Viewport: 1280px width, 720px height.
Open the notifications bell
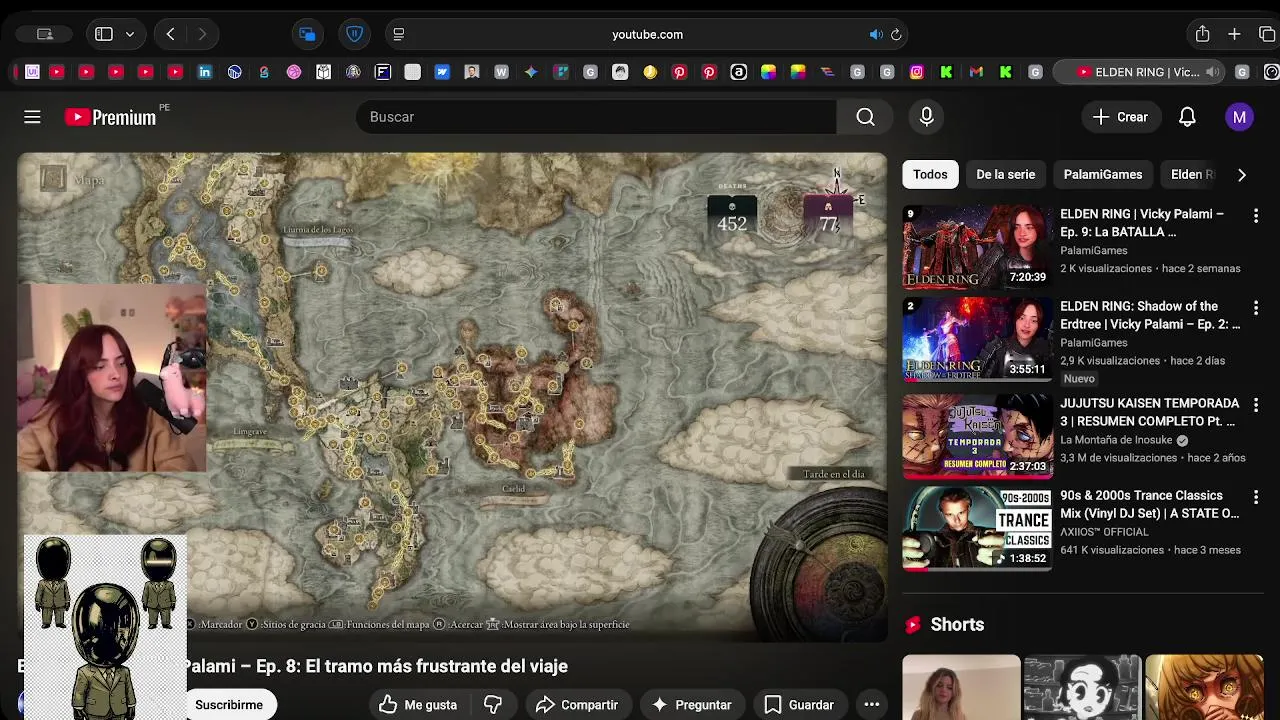pos(1187,117)
